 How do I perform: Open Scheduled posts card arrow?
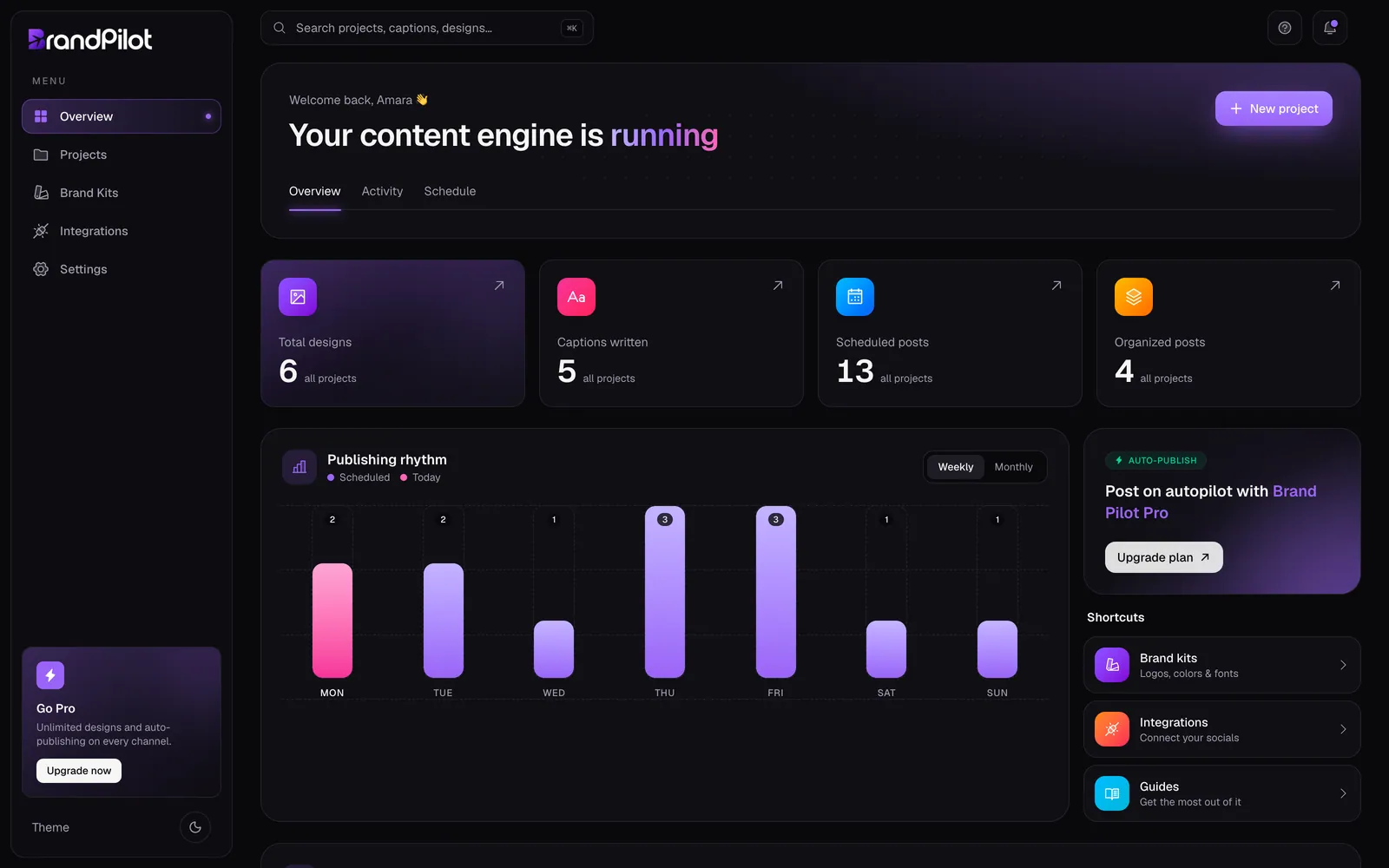click(1057, 286)
